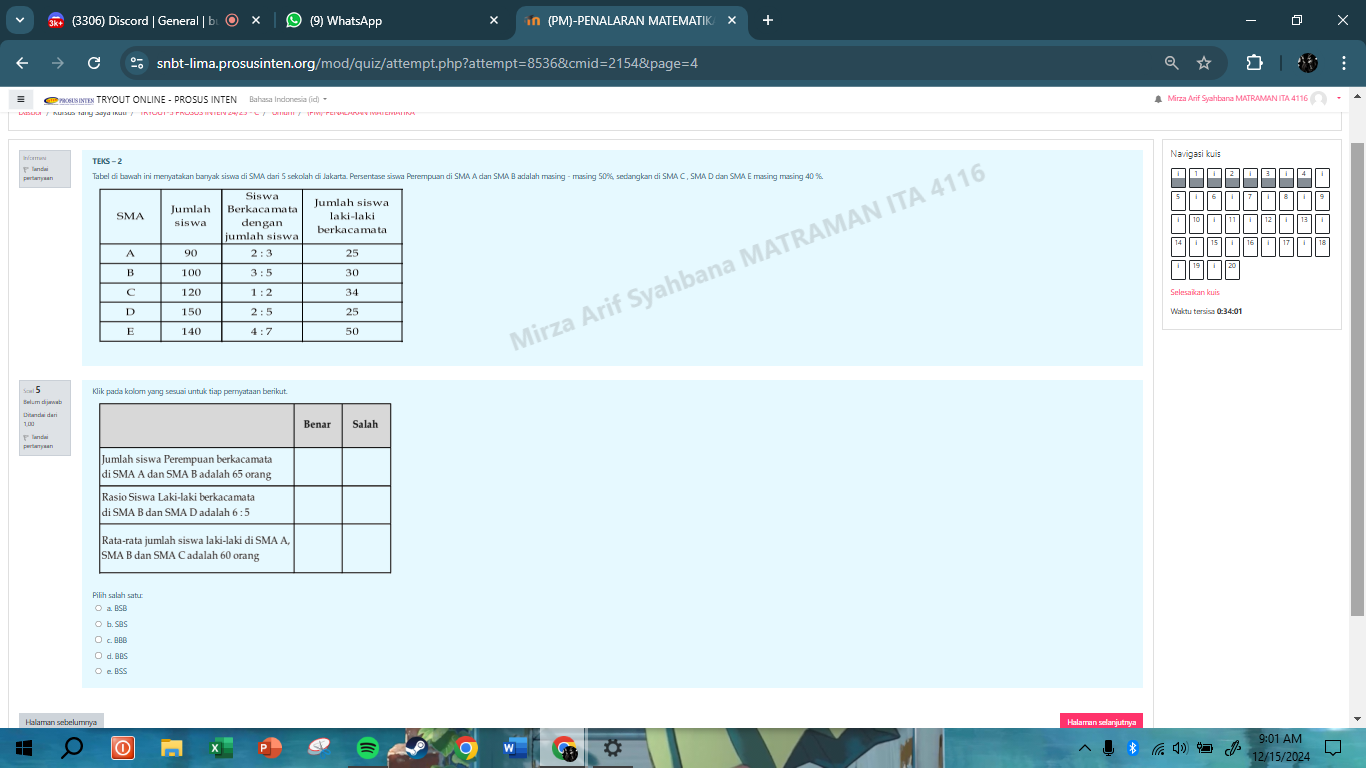The image size is (1366, 768).
Task: Open the browser extensions puzzle icon
Action: pyautogui.click(x=1254, y=63)
